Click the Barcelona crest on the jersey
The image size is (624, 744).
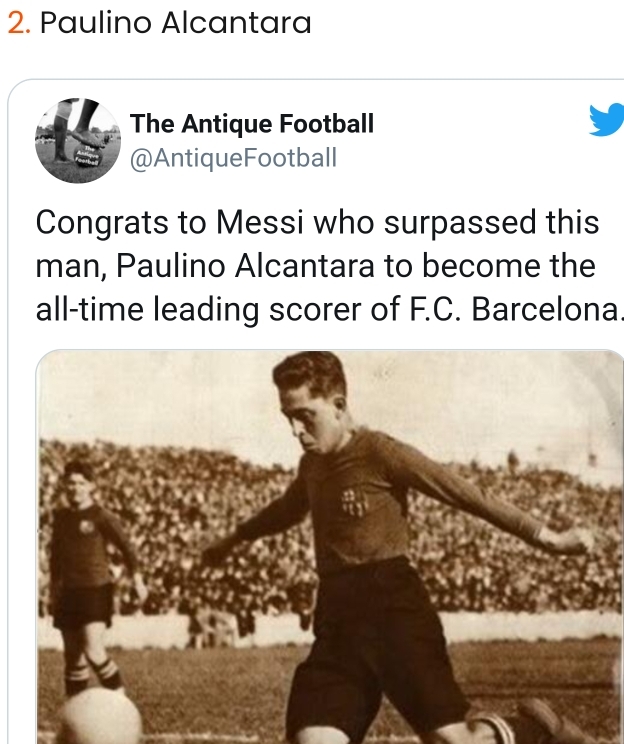pyautogui.click(x=353, y=501)
